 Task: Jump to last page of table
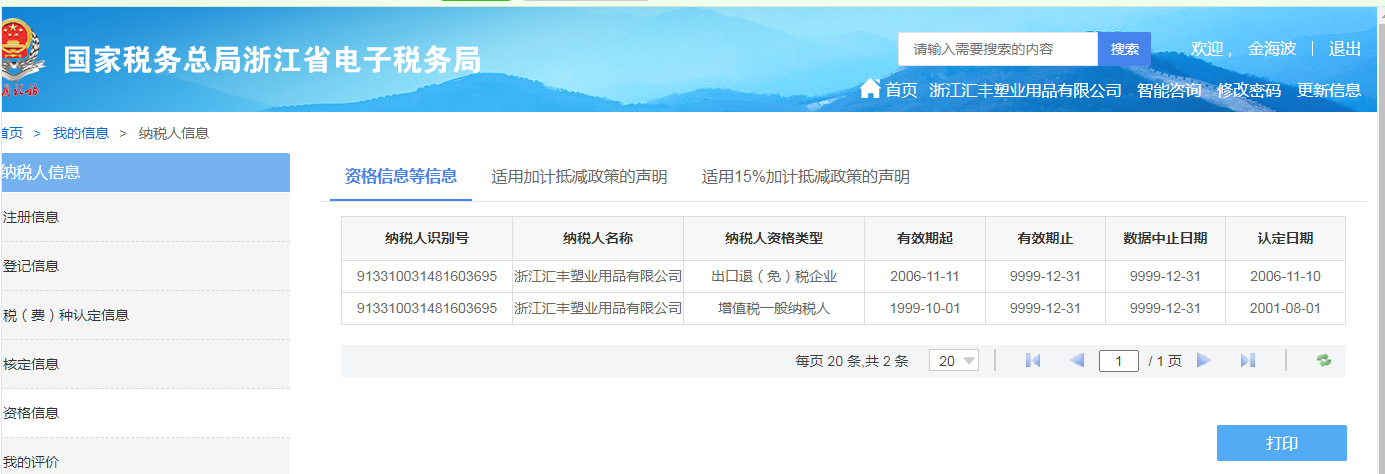[1247, 361]
